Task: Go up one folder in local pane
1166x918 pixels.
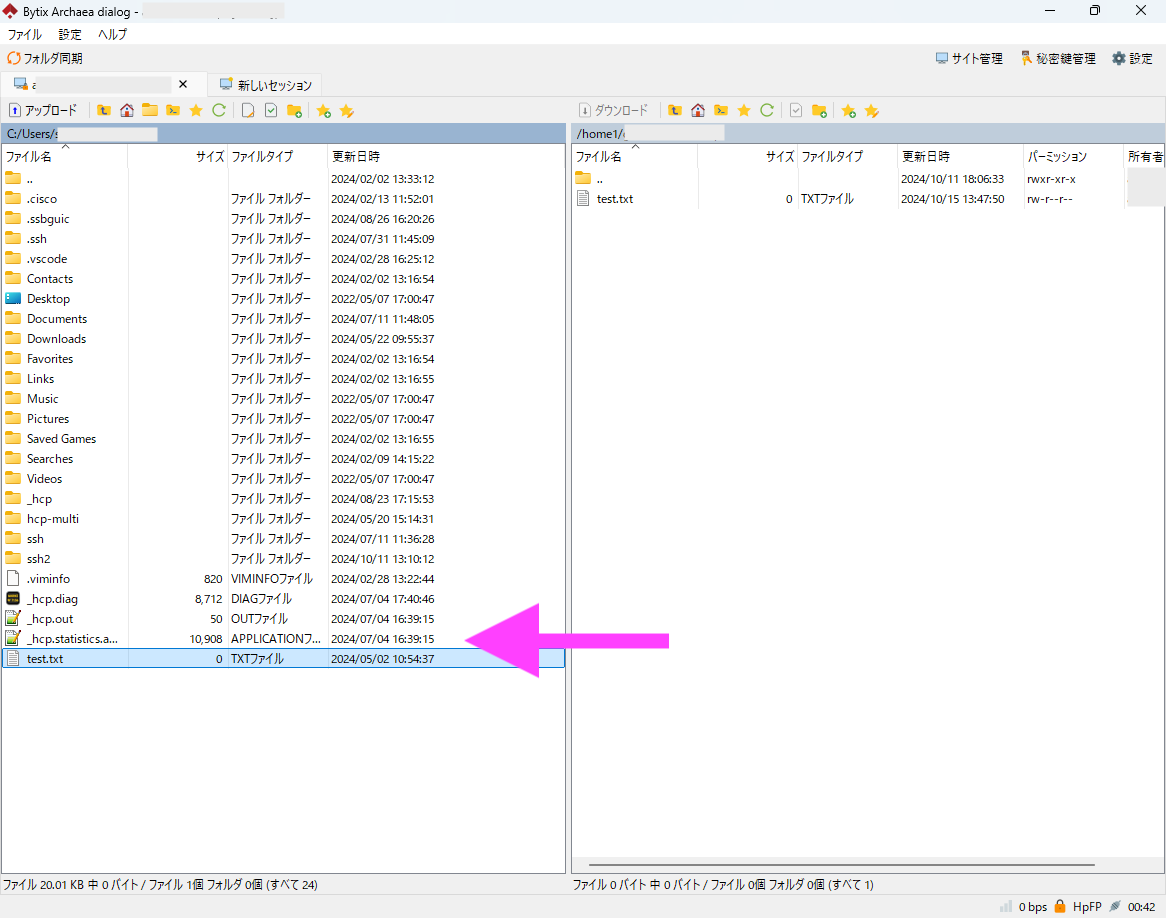Action: (103, 110)
